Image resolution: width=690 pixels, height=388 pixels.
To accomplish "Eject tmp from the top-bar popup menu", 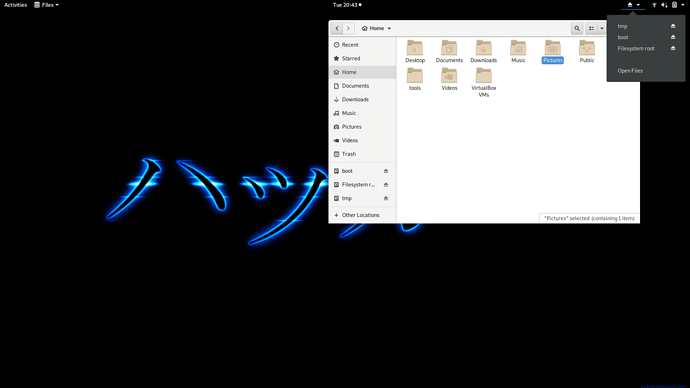I will 673,26.
